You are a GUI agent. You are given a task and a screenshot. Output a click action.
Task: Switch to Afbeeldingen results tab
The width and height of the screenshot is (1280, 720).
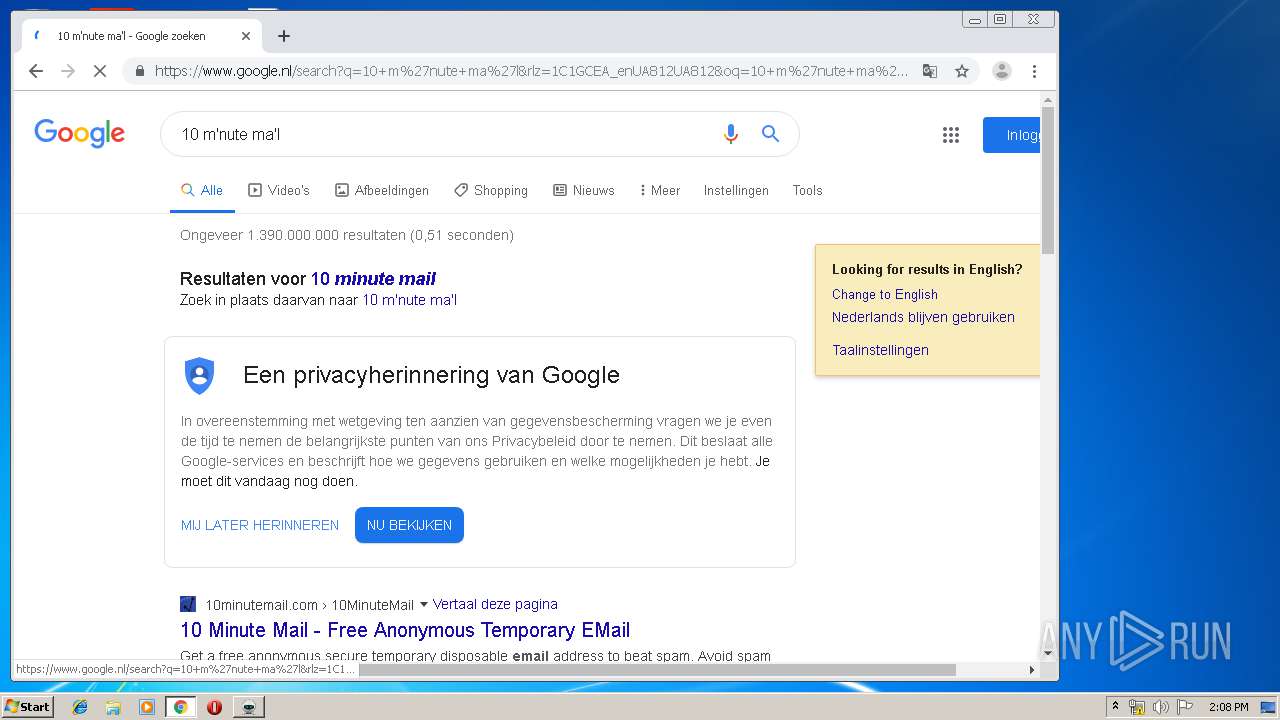382,190
